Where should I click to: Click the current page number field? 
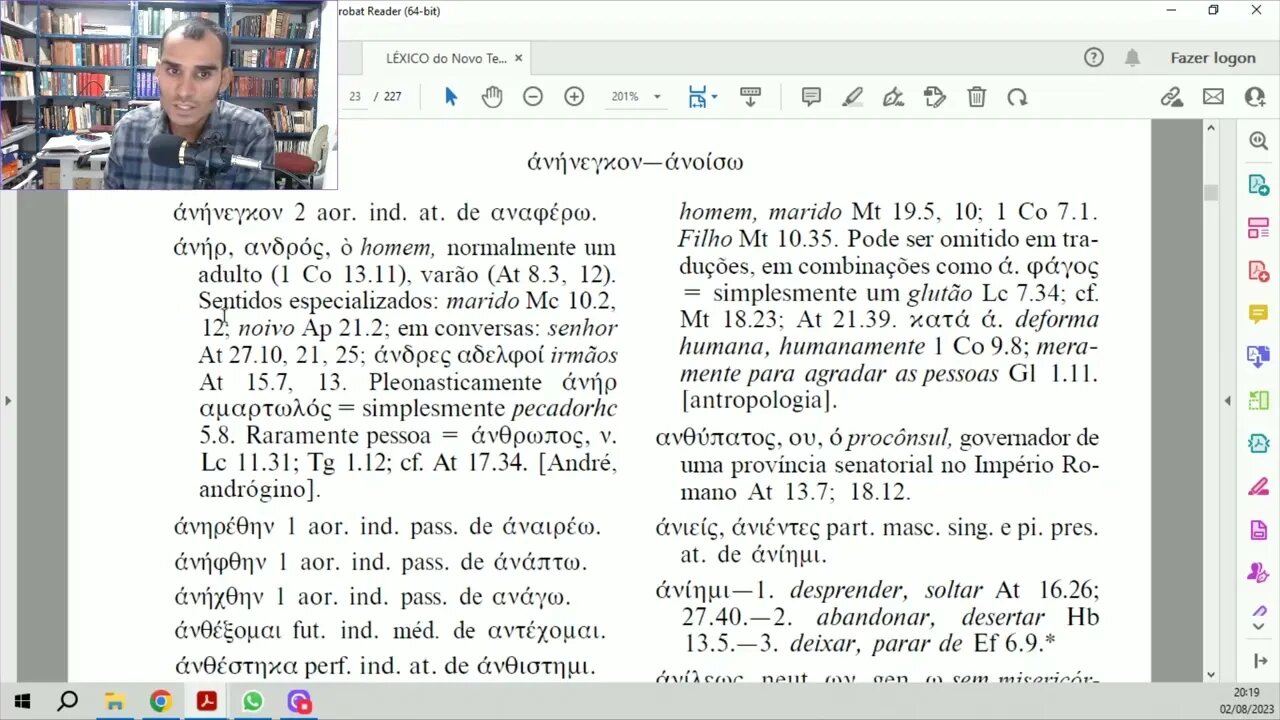[x=355, y=97]
